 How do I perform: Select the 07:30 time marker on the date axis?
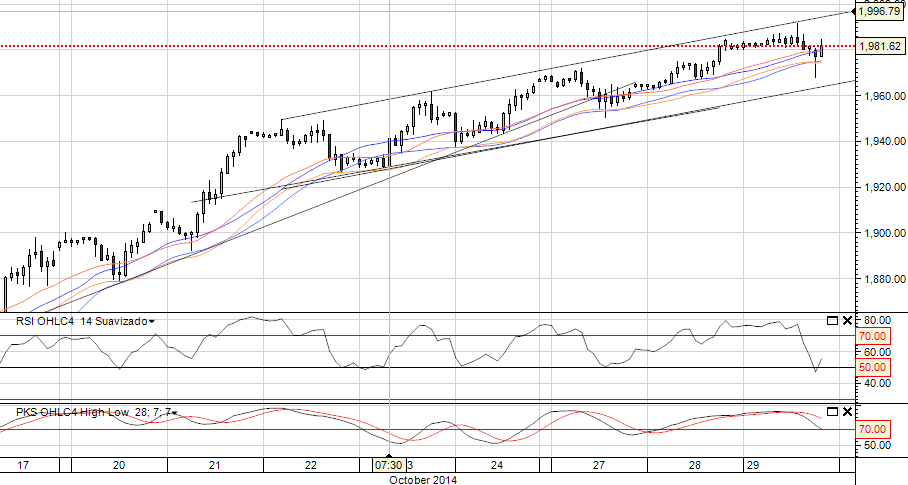click(388, 465)
